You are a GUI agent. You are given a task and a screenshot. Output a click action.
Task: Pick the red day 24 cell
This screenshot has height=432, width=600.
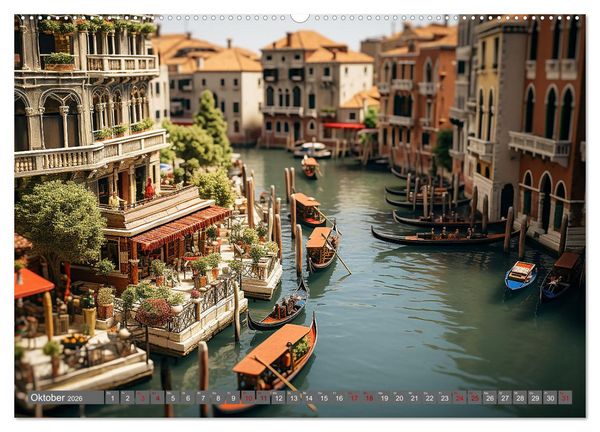pos(460,398)
